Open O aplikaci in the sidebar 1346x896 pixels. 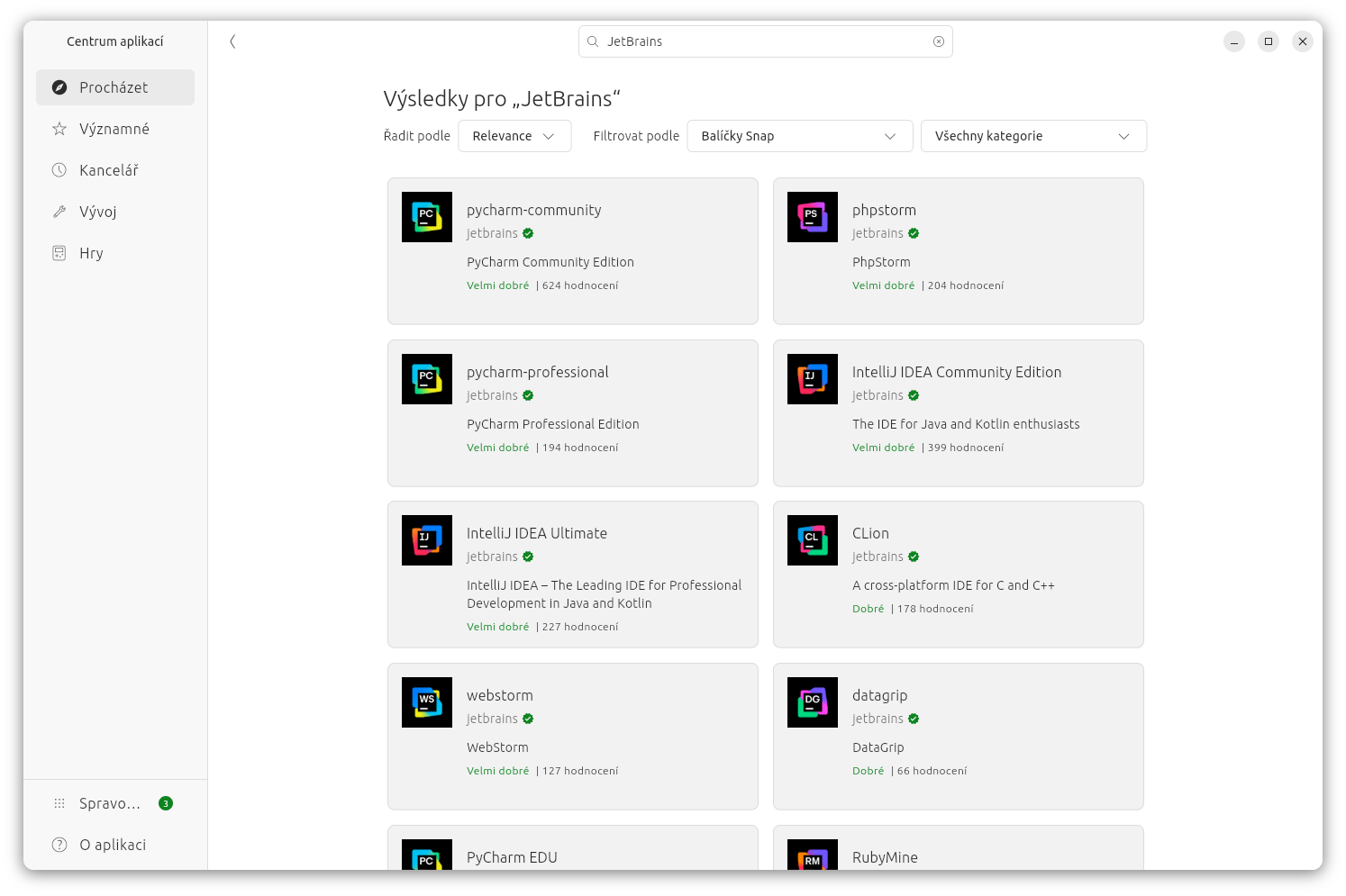113,845
